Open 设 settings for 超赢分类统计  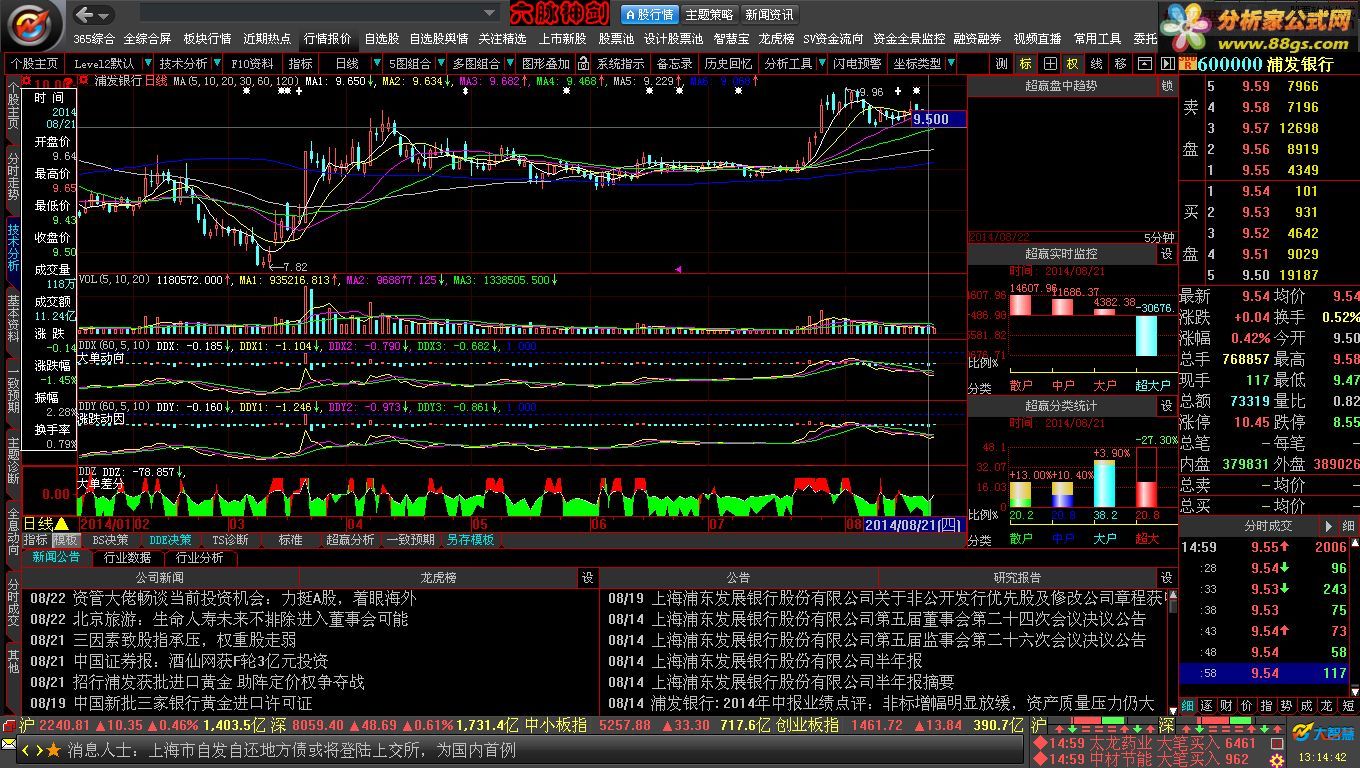(x=1166, y=406)
